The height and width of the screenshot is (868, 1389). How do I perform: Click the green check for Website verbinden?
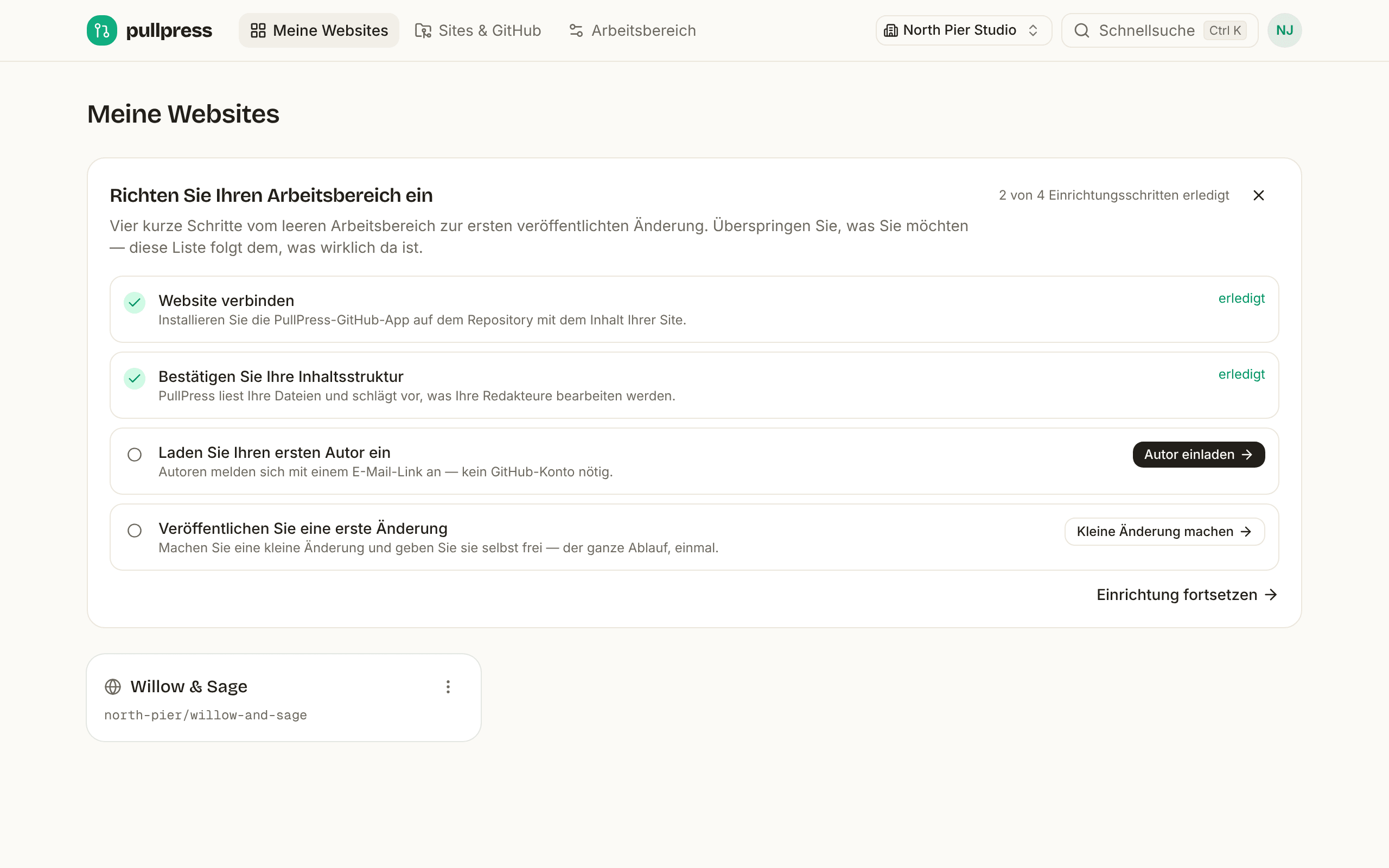pos(135,303)
